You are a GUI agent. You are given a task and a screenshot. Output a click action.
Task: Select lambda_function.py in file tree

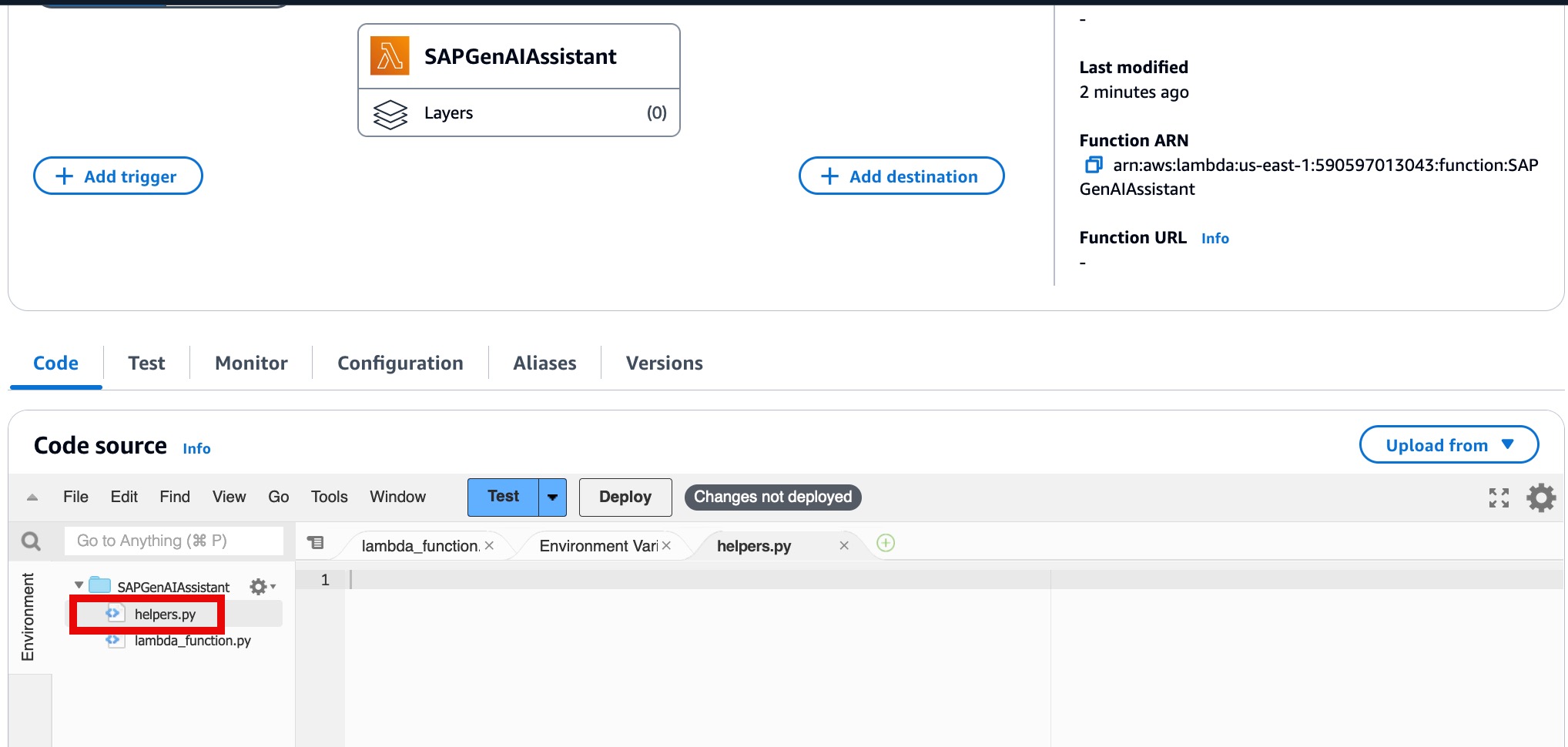pyautogui.click(x=193, y=641)
